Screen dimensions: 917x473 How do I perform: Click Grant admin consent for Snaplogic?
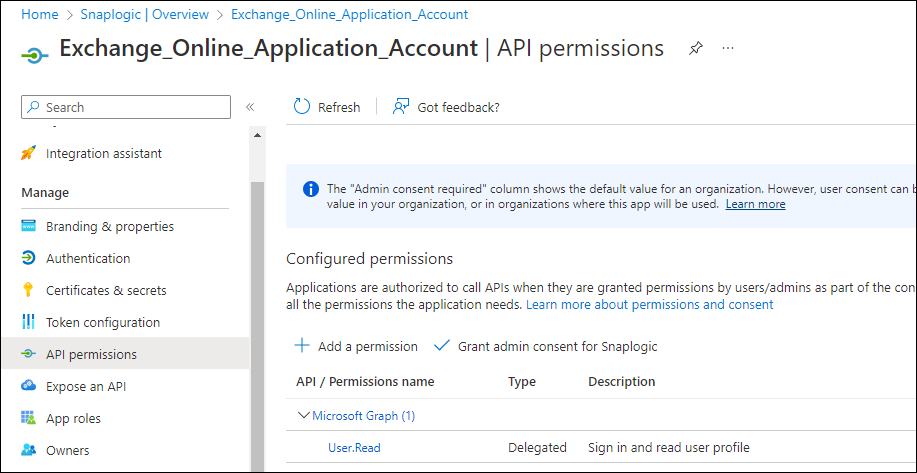546,346
